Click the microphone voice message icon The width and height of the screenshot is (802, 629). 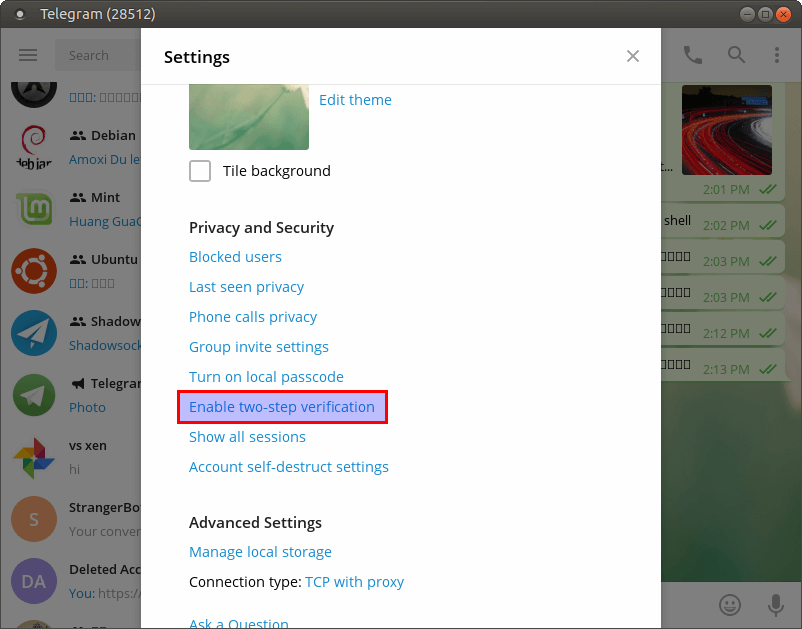pyautogui.click(x=775, y=605)
